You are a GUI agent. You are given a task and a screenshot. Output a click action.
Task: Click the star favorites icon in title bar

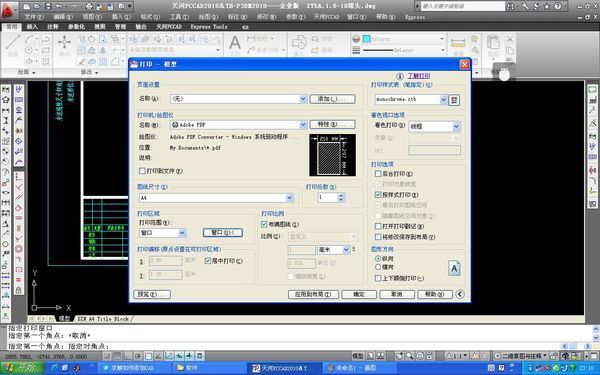(546, 6)
